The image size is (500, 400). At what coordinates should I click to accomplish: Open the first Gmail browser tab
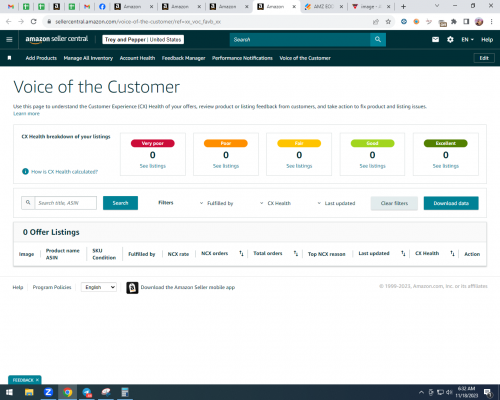[x=11, y=6]
